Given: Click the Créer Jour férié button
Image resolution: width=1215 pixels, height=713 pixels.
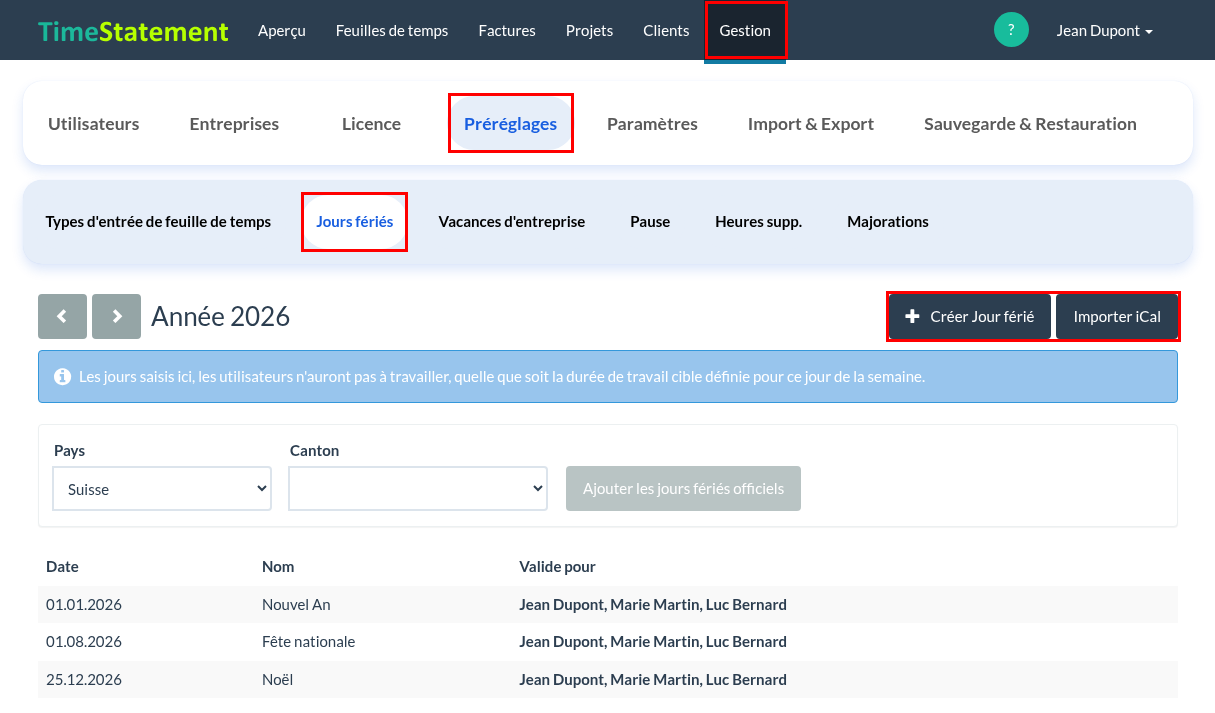Looking at the screenshot, I should click(x=970, y=317).
